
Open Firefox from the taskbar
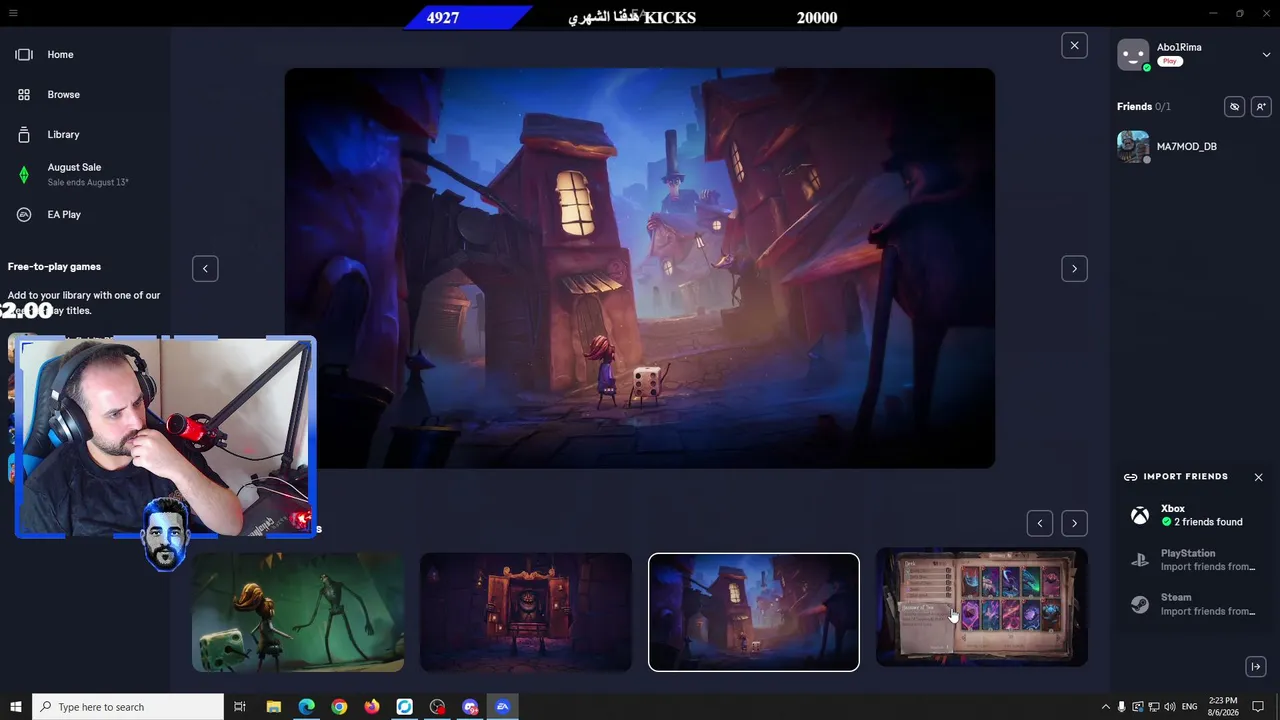(x=372, y=707)
